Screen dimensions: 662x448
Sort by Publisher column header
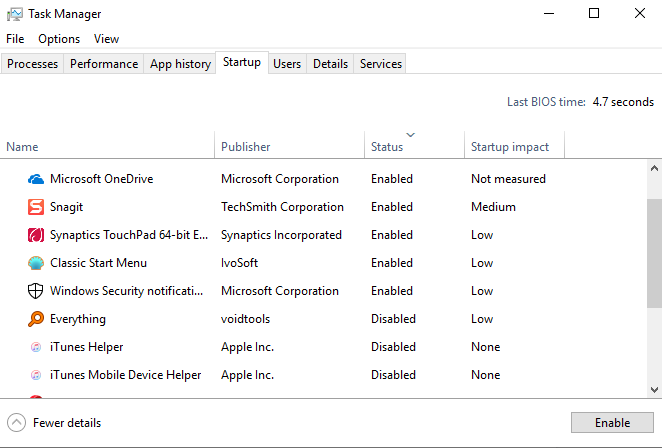[246, 147]
